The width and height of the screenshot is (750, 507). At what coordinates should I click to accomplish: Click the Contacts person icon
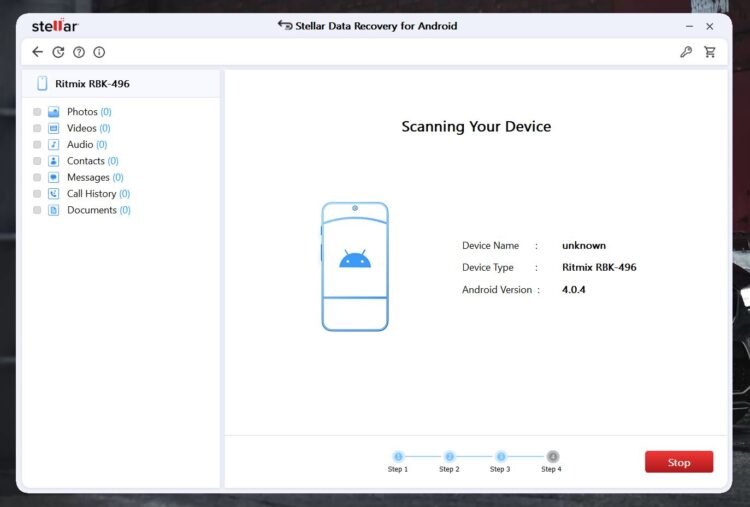pyautogui.click(x=54, y=161)
